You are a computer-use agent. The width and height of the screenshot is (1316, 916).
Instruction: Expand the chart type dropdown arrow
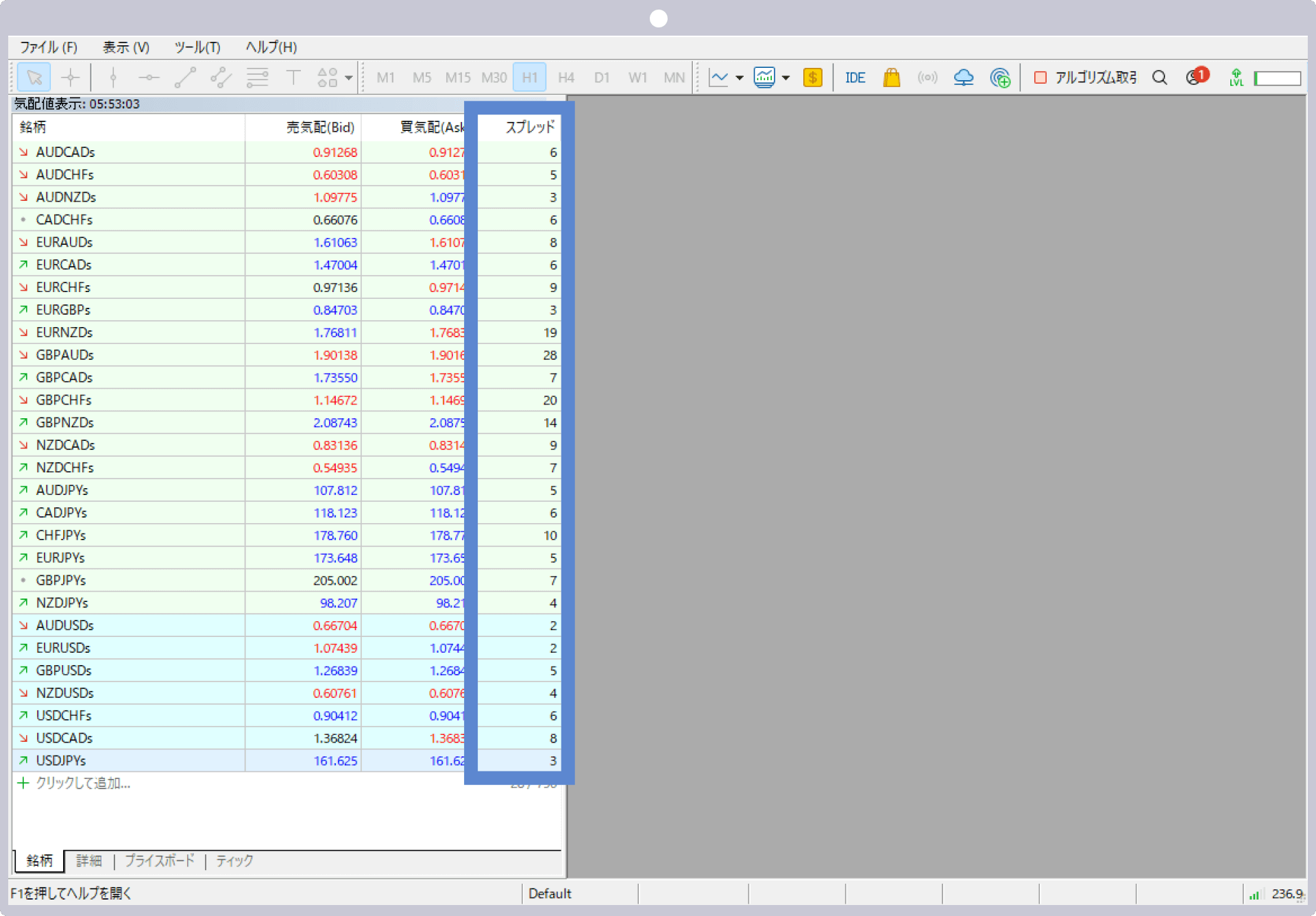point(740,77)
